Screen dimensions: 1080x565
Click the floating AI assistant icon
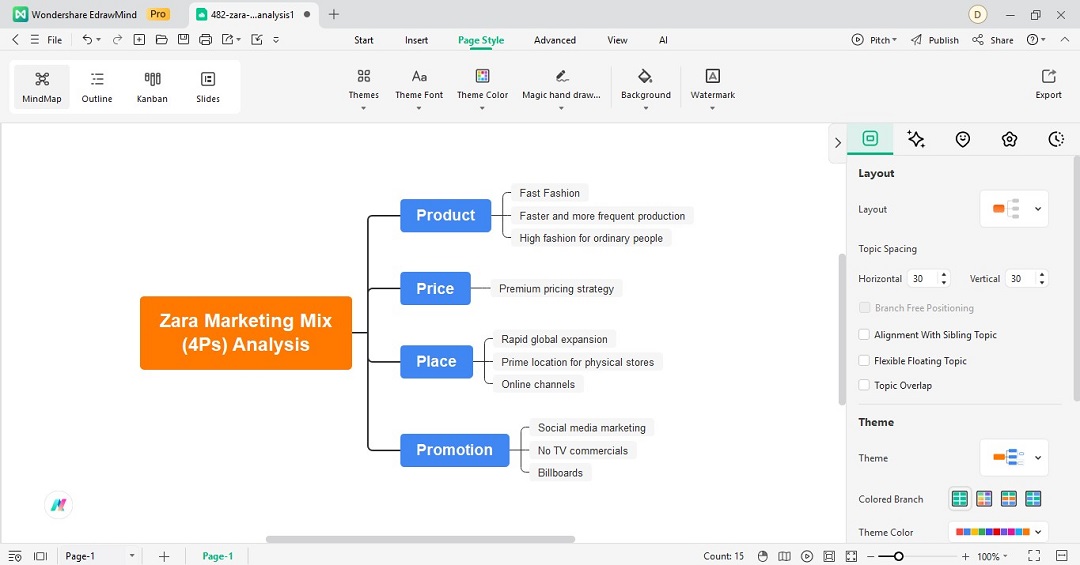tap(59, 505)
